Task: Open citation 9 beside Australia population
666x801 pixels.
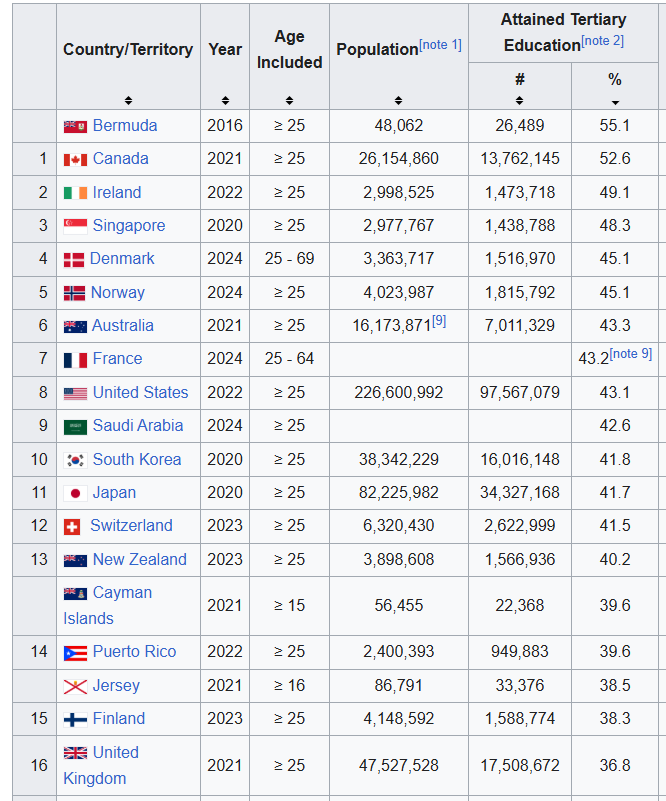Action: click(439, 320)
